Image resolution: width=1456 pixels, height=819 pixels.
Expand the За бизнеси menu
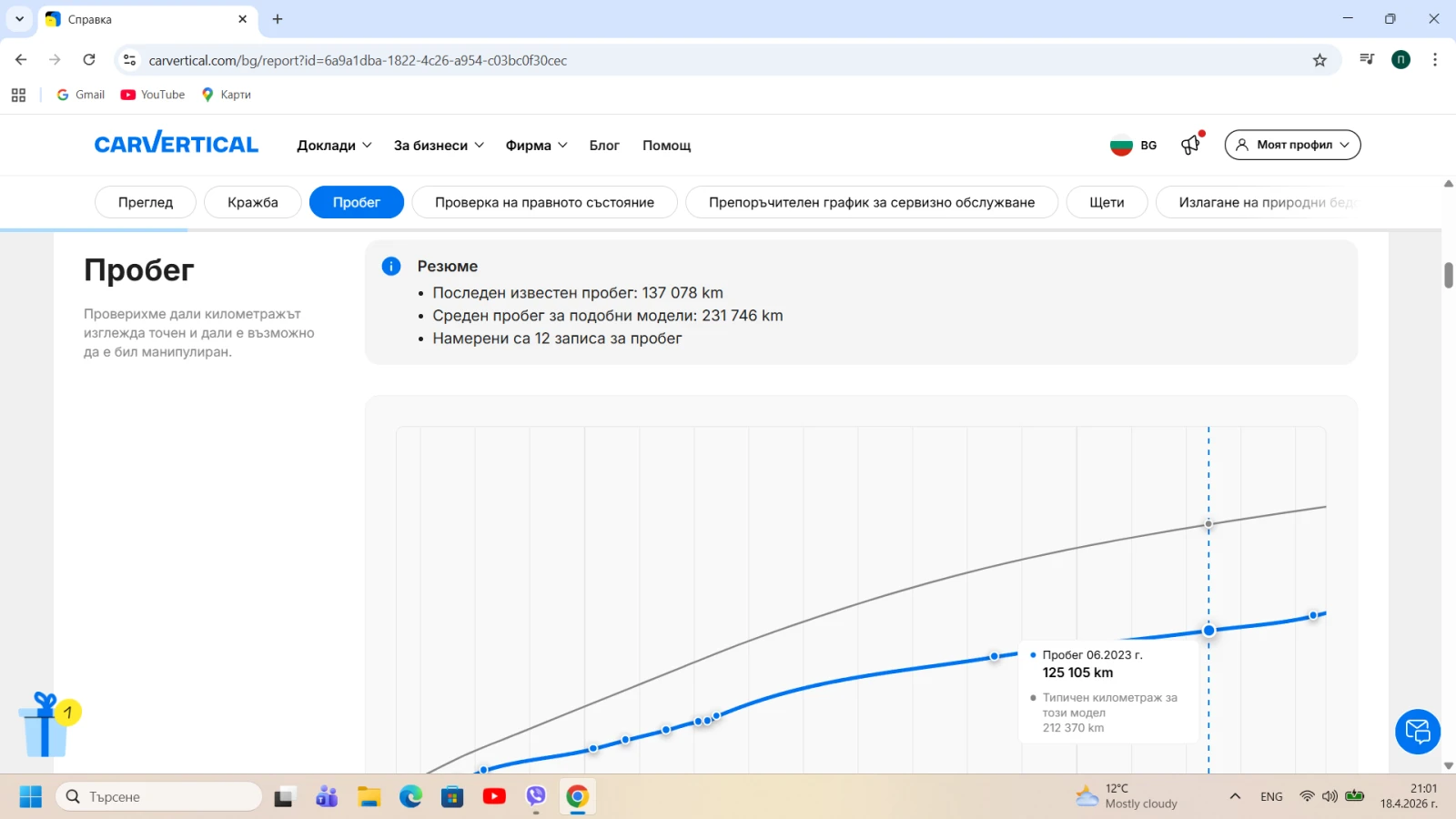pos(439,146)
